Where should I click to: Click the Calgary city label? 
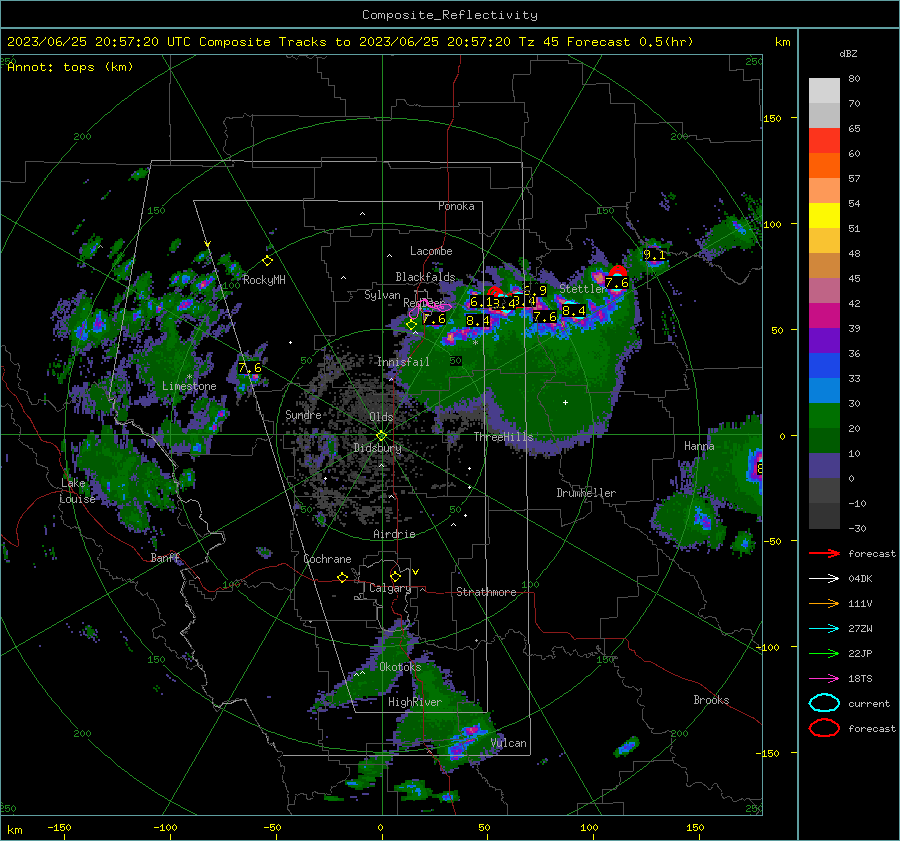390,588
